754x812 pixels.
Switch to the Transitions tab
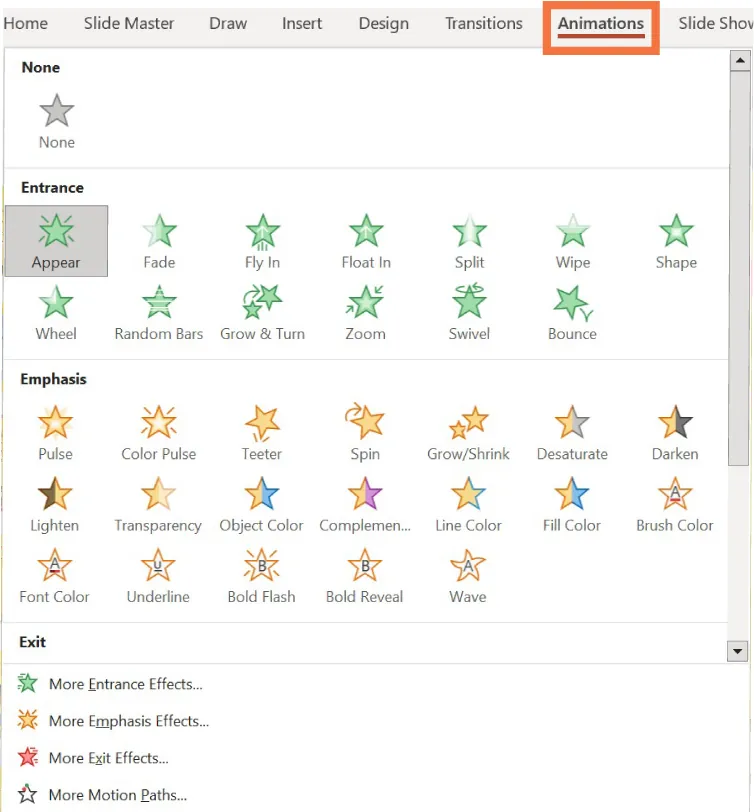click(x=483, y=23)
